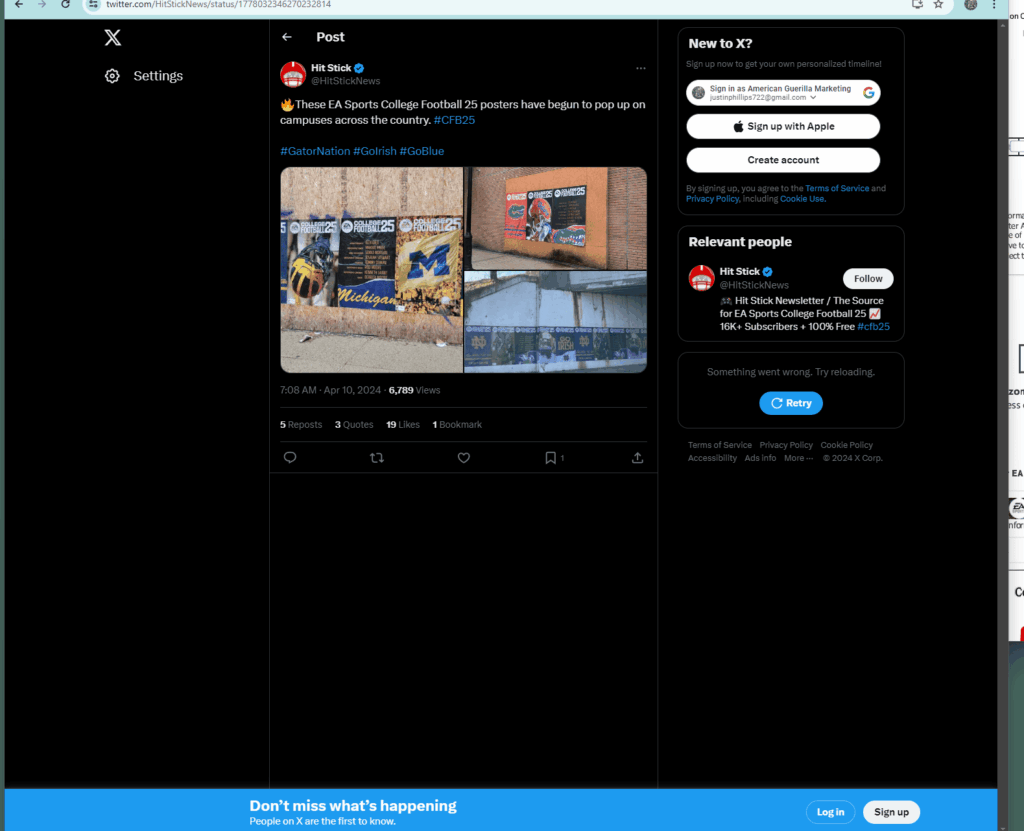Bookmark this page with browser star icon
This screenshot has width=1024, height=831.
click(938, 4)
